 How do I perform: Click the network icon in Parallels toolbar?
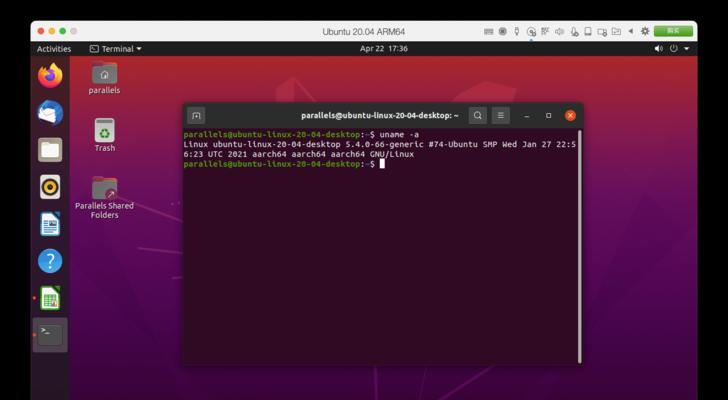tap(545, 32)
